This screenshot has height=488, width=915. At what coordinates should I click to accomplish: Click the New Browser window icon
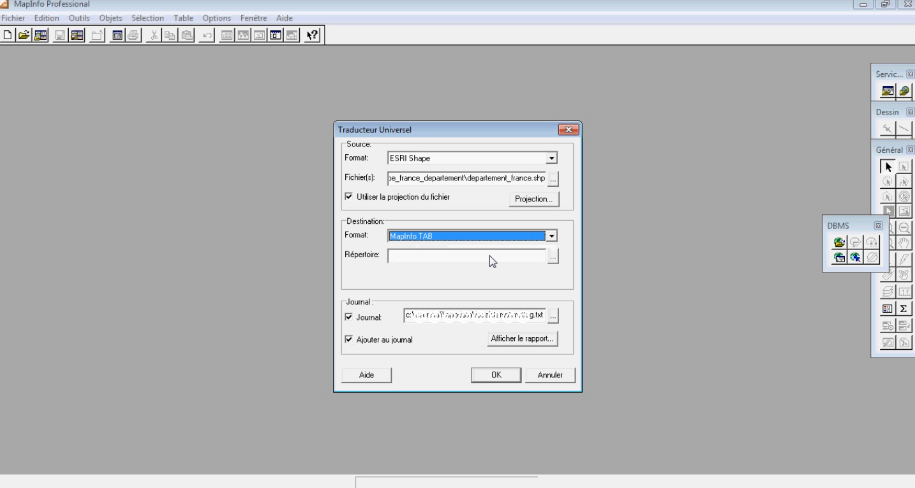(x=226, y=36)
